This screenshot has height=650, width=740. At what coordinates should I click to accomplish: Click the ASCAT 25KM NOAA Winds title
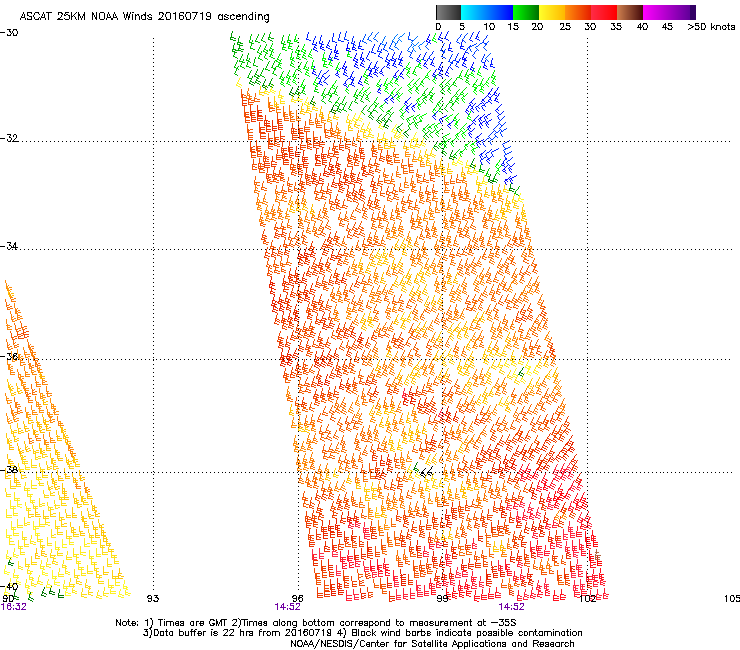[144, 17]
